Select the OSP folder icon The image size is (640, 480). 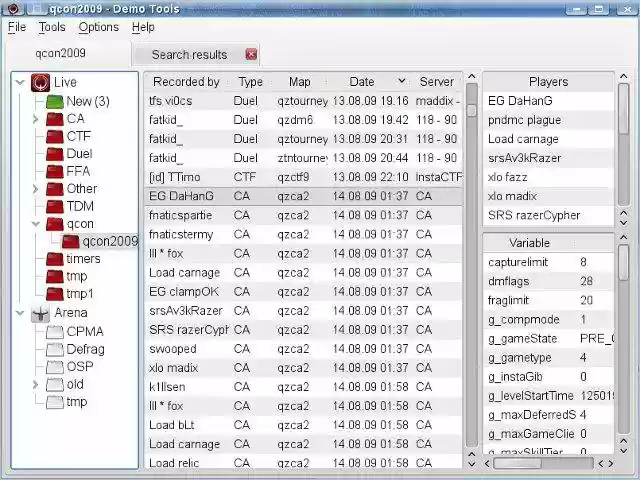(55, 367)
